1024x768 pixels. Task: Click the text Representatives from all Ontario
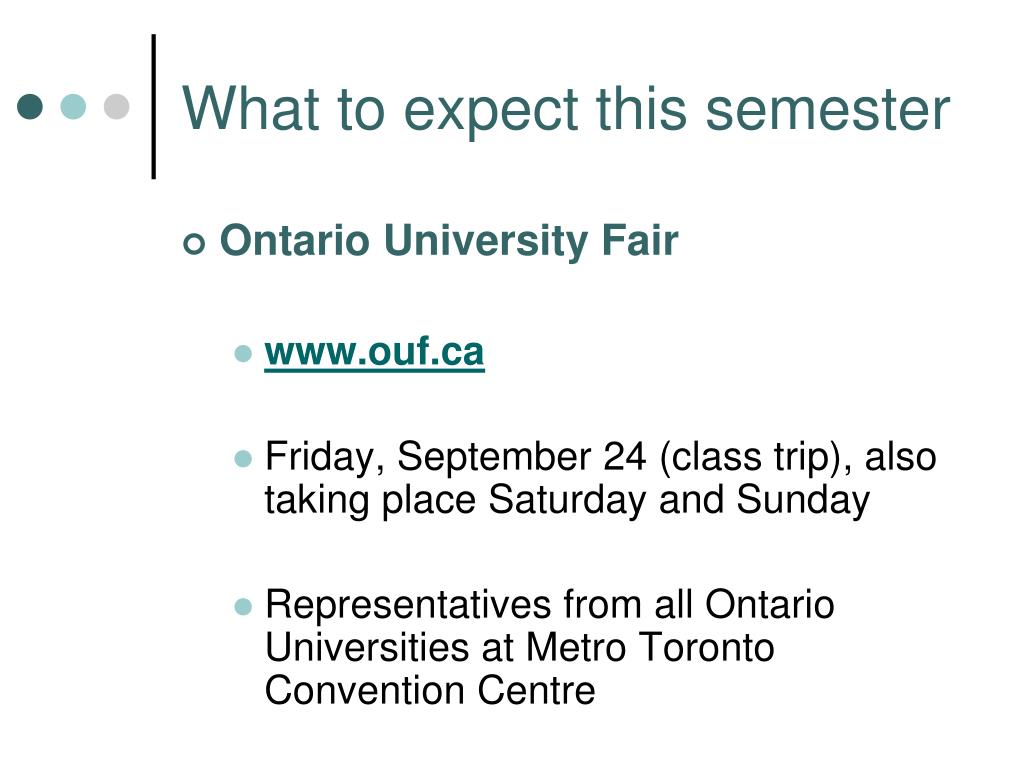(550, 604)
